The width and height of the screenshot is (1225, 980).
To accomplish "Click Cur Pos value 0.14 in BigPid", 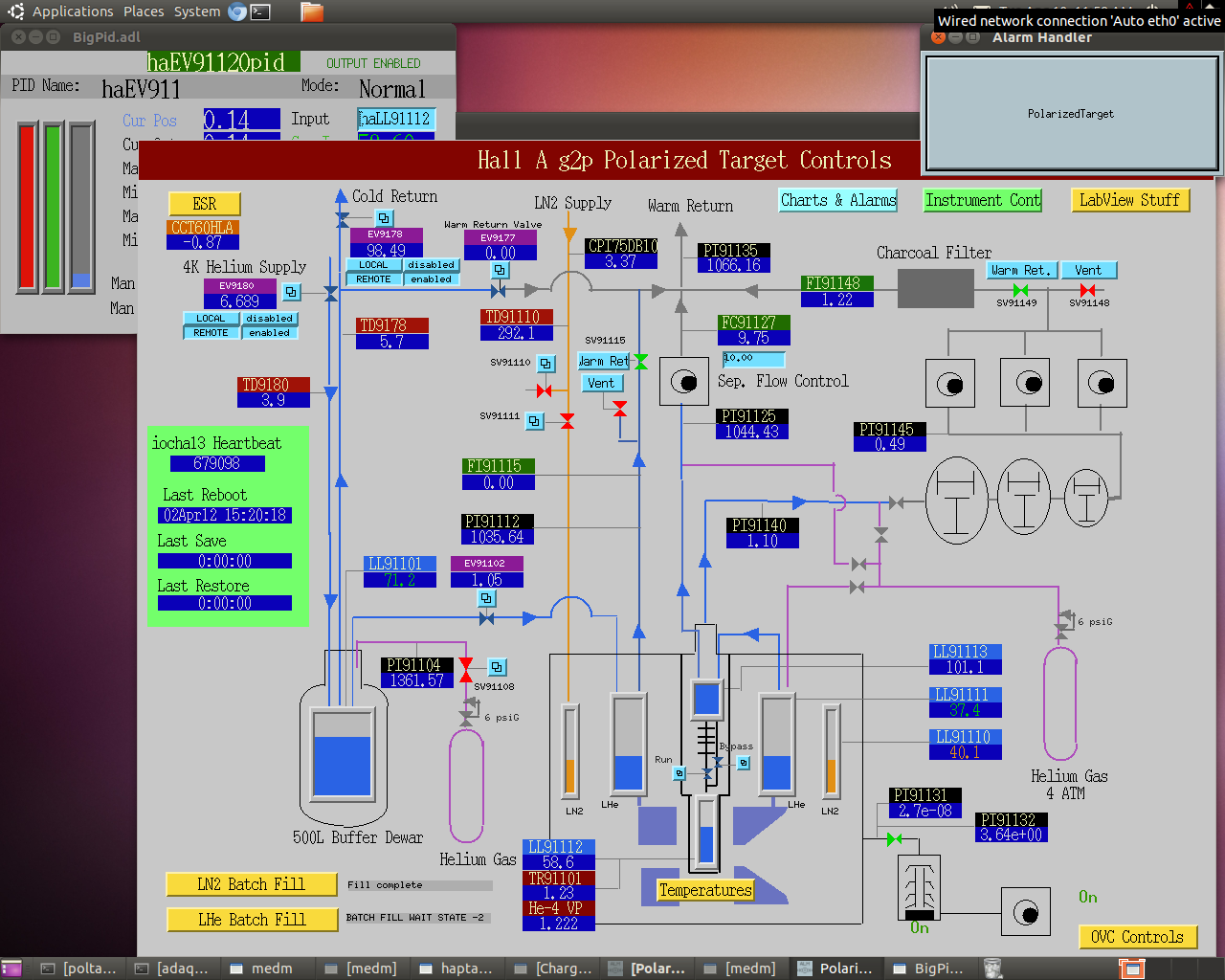I will (241, 120).
